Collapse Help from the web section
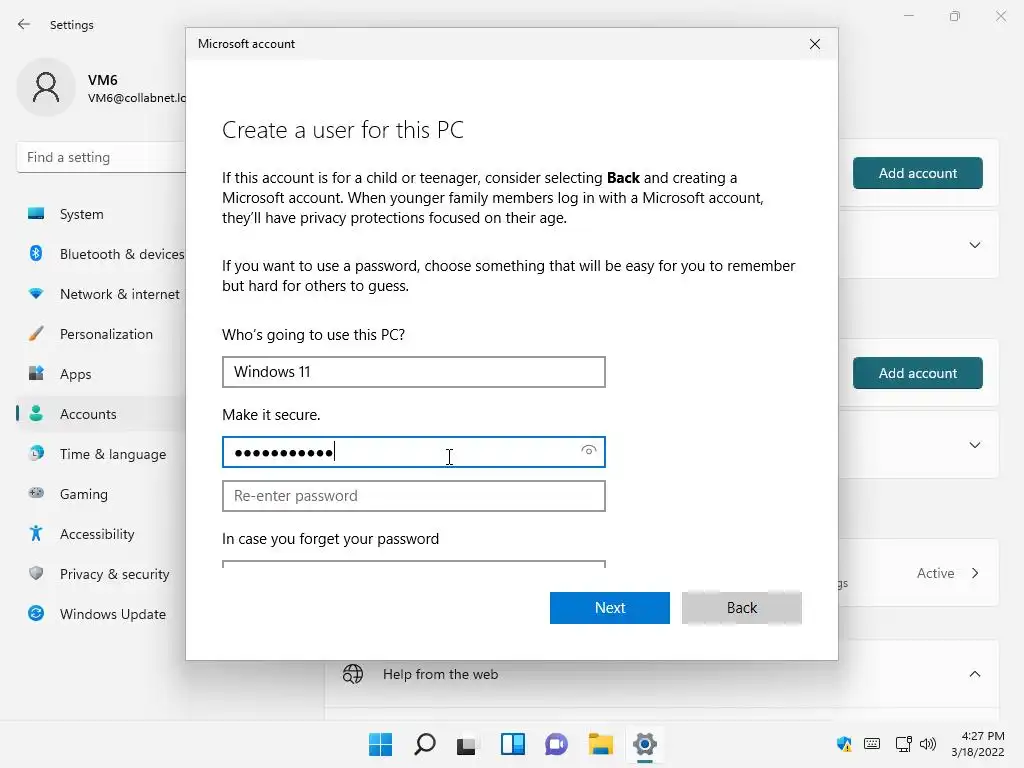The width and height of the screenshot is (1024, 768). pyautogui.click(x=975, y=674)
